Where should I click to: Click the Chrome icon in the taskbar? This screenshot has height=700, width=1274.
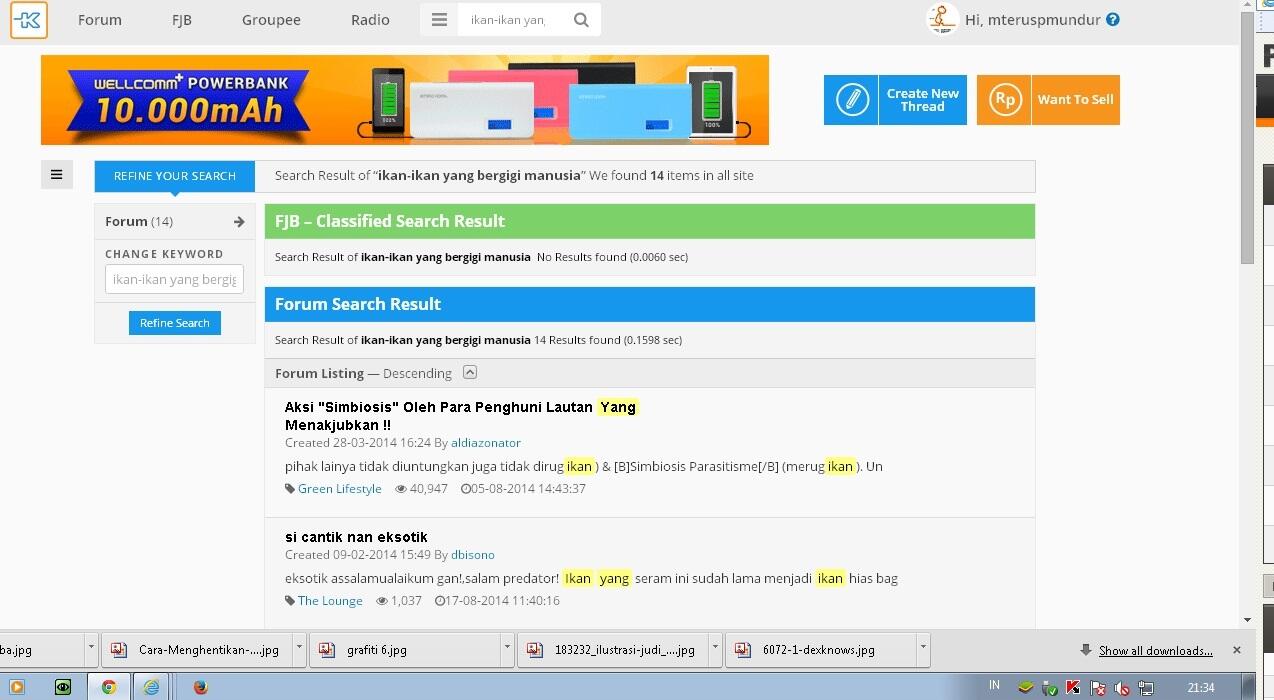[x=109, y=687]
